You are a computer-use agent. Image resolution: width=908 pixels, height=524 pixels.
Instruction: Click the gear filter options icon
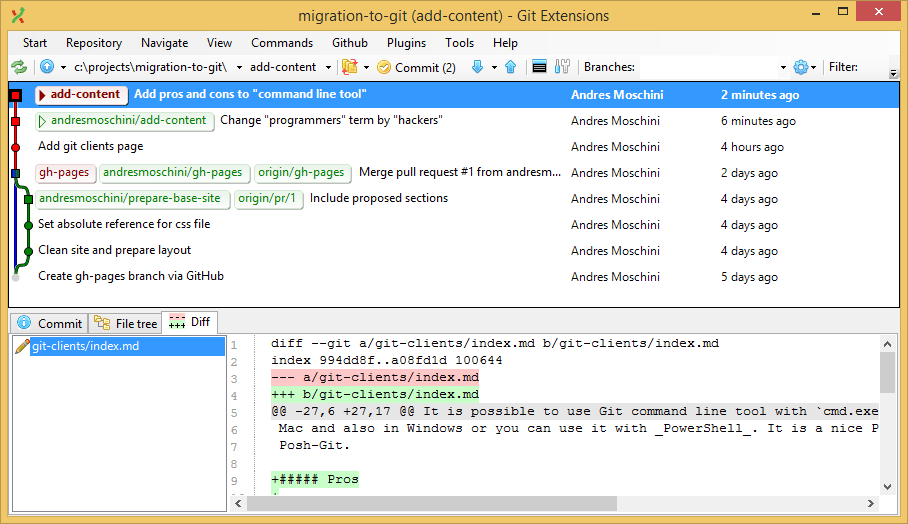[801, 67]
